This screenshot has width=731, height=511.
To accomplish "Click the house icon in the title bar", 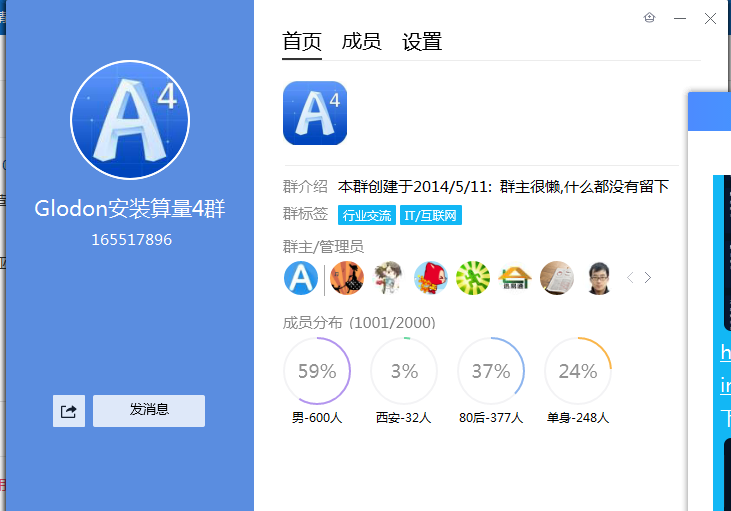I will pyautogui.click(x=649, y=18).
